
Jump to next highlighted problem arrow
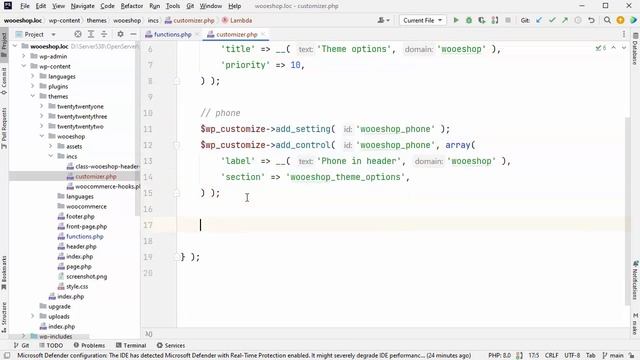click(x=624, y=48)
